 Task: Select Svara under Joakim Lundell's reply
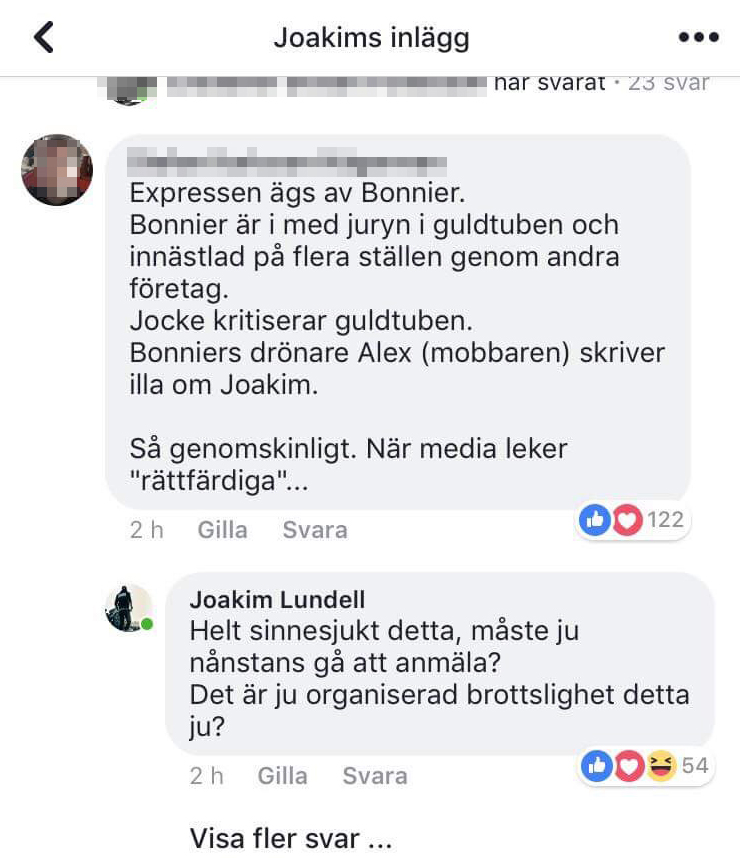click(375, 775)
